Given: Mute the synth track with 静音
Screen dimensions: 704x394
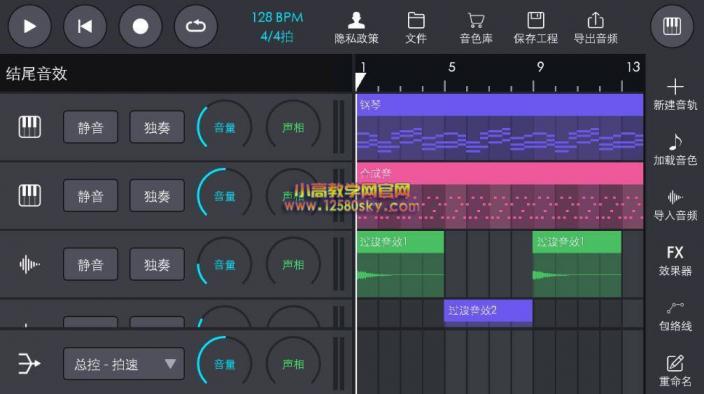Looking at the screenshot, I should point(91,196).
